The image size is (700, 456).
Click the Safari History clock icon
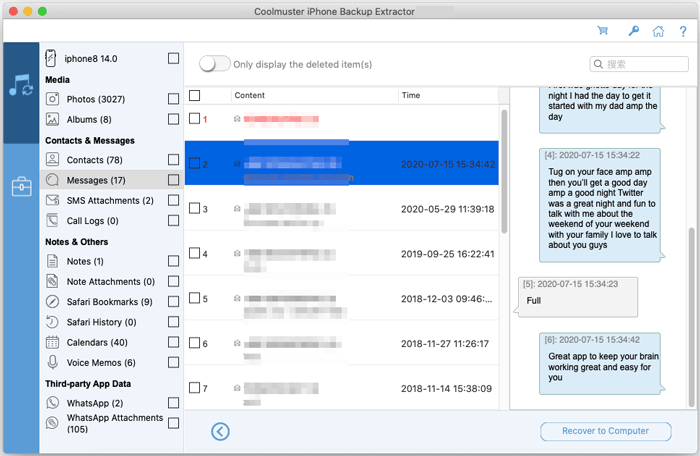tap(52, 322)
